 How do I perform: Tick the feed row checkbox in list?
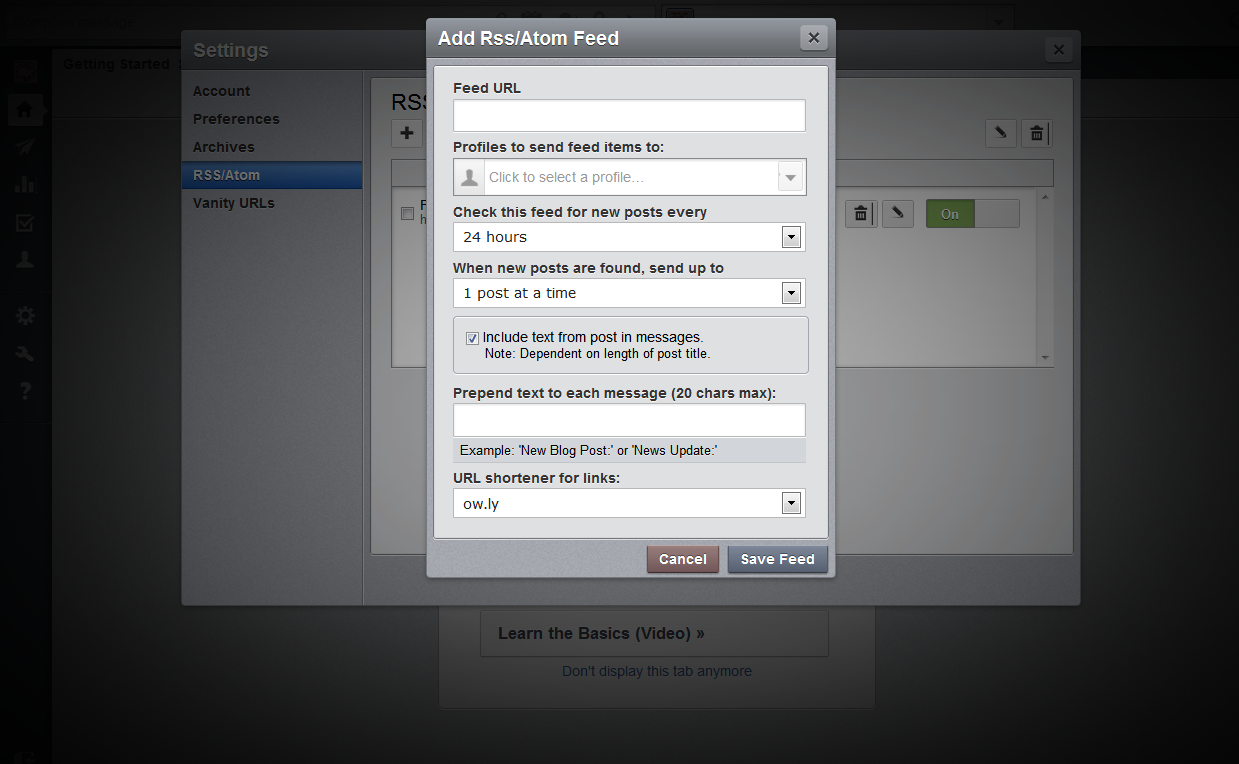pos(407,213)
